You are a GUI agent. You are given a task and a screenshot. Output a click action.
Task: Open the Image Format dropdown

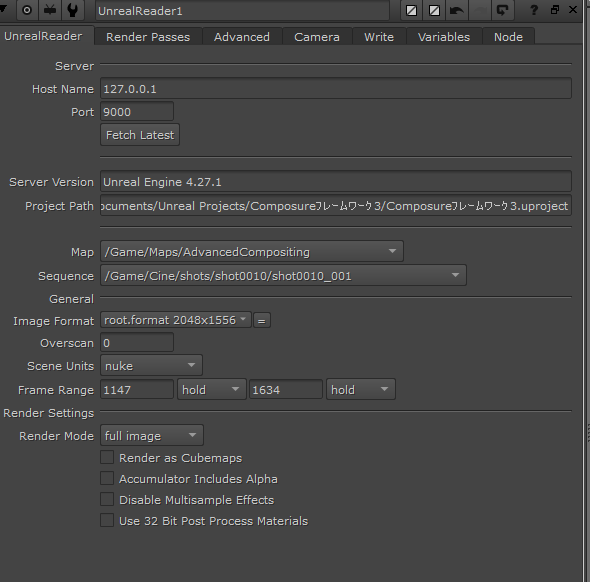(x=176, y=320)
